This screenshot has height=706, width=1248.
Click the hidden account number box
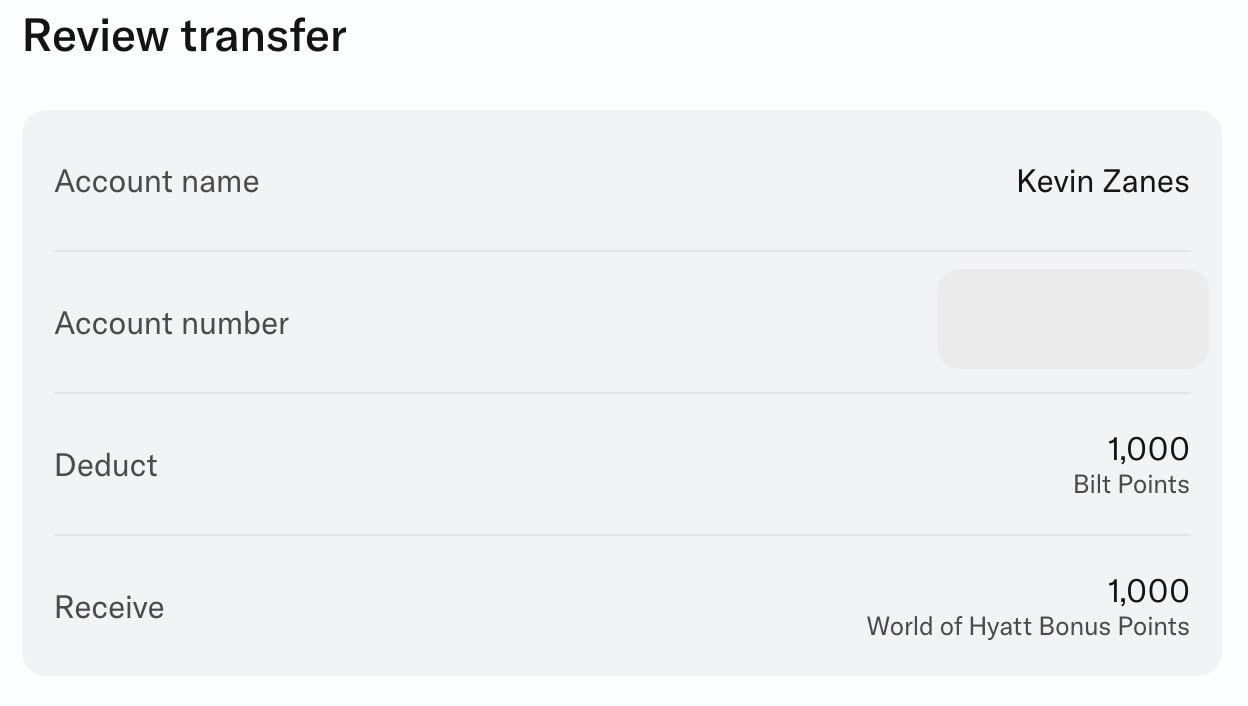tap(1072, 319)
